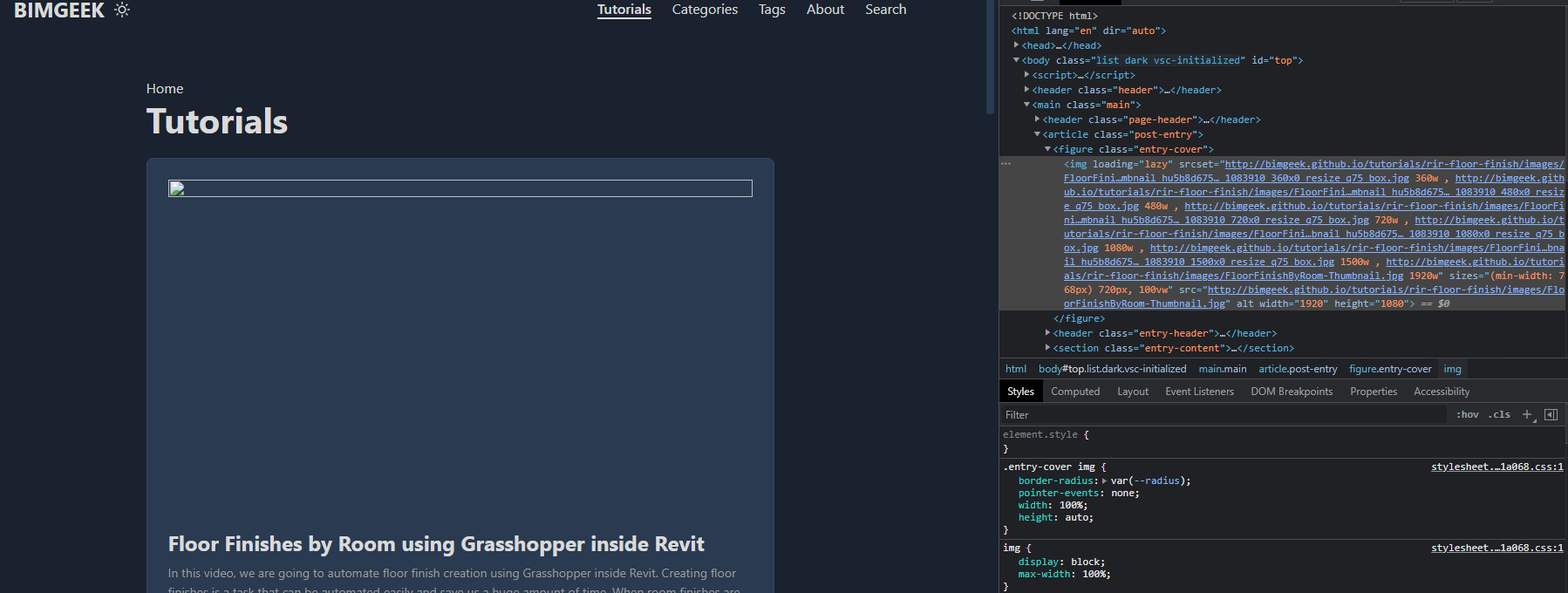Select the figure.entry-cover breadcrumb item
Viewport: 1568px width, 593px height.
1390,369
